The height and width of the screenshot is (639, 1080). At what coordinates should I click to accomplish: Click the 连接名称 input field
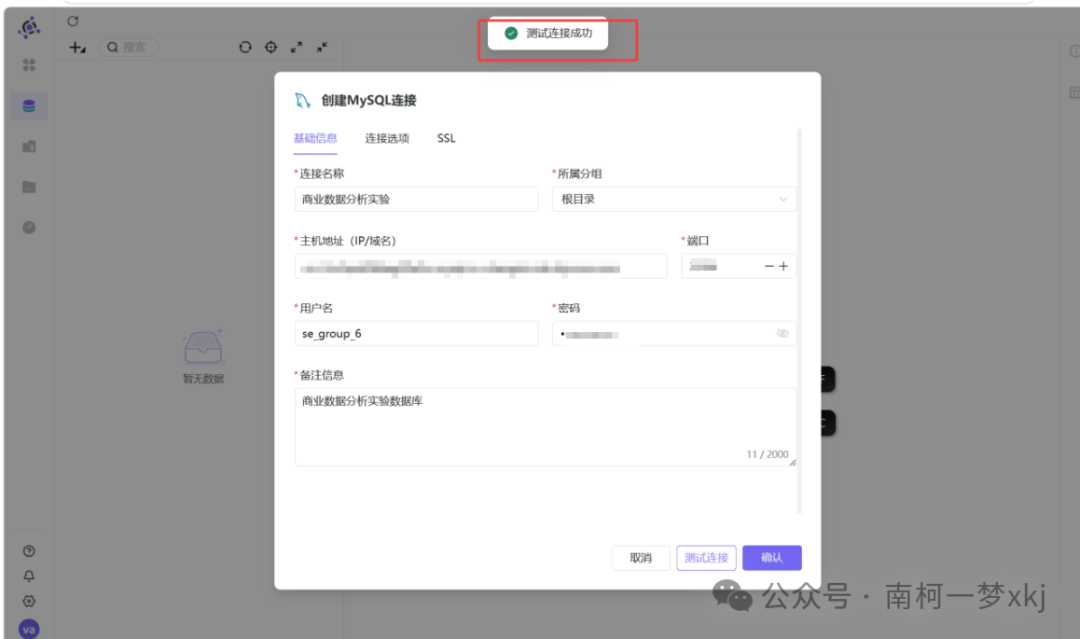[416, 199]
